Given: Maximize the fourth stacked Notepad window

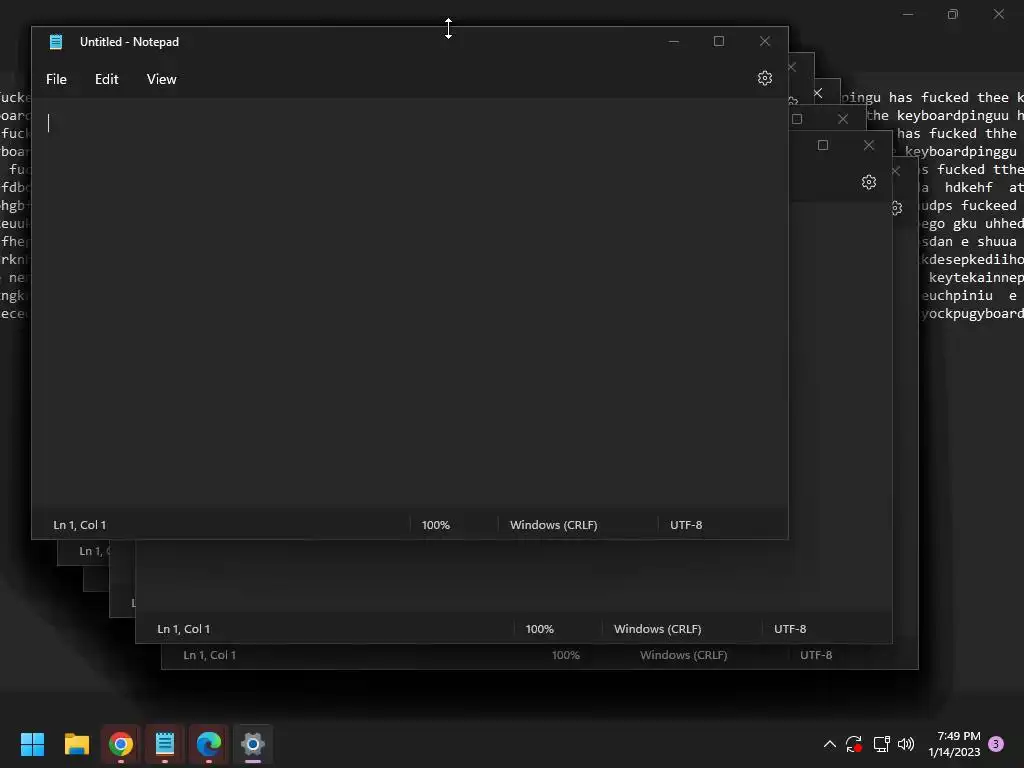Looking at the screenshot, I should 797,119.
